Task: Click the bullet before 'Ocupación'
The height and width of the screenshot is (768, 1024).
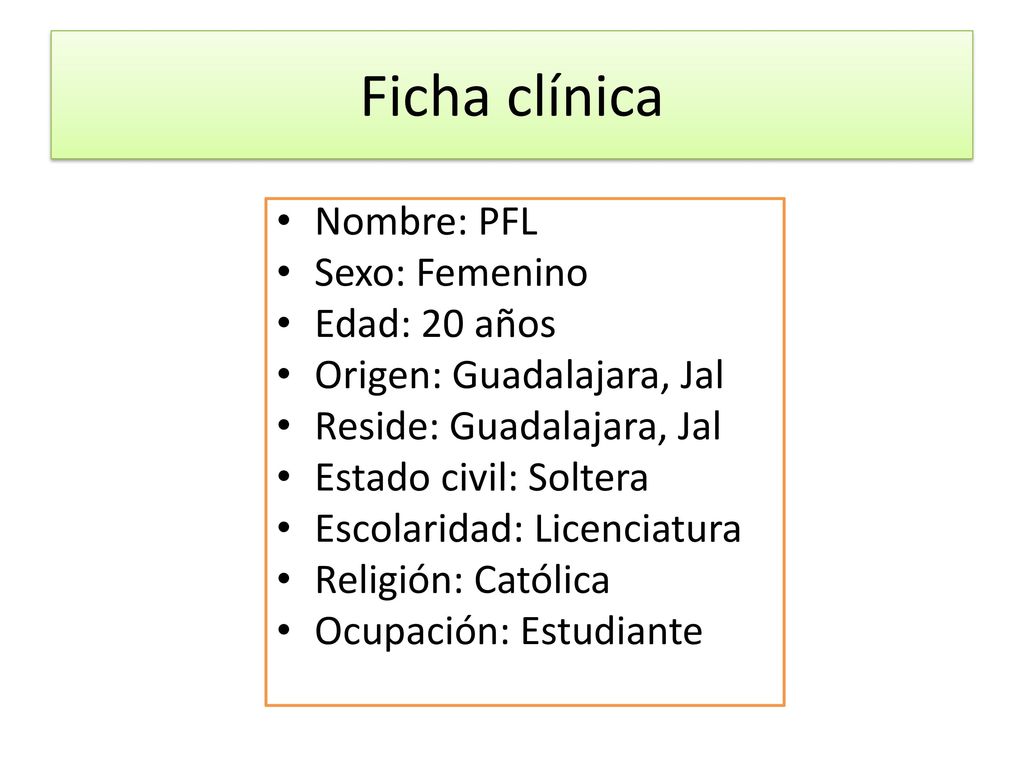Action: [x=283, y=630]
